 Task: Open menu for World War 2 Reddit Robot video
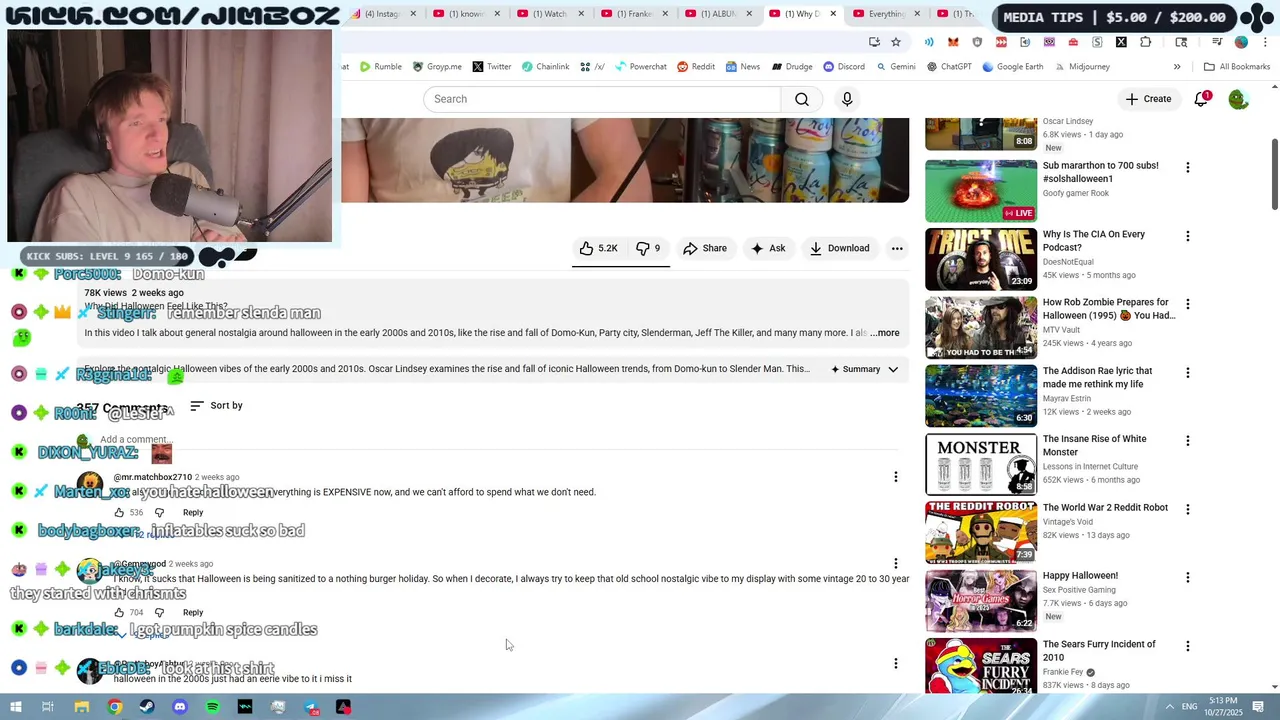tap(1188, 509)
